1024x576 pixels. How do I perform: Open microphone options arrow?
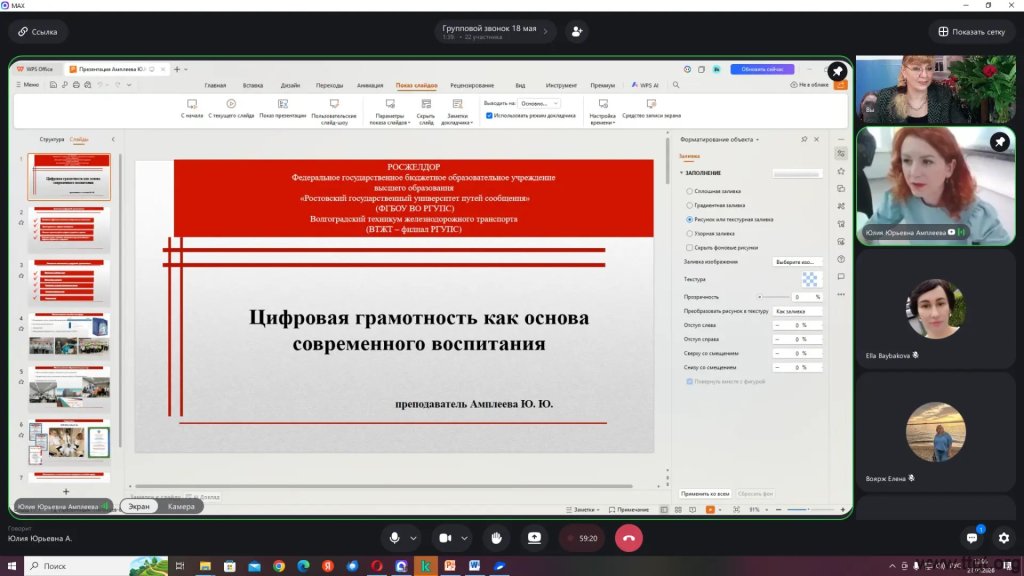pyautogui.click(x=413, y=538)
